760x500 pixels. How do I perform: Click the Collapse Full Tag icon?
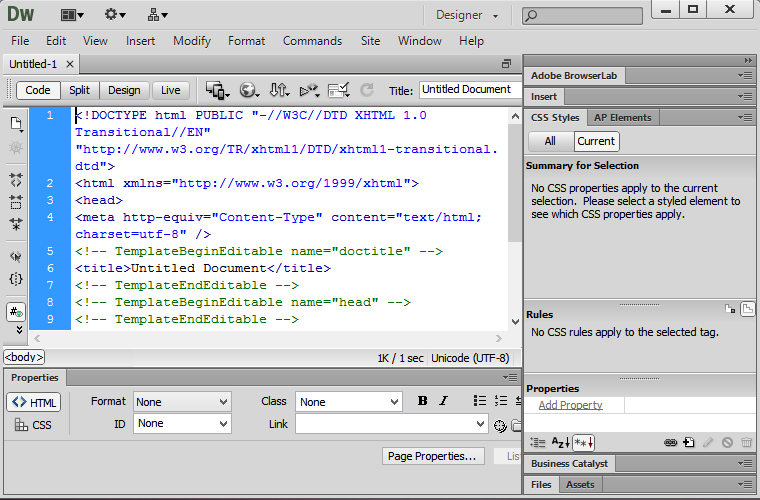click(16, 180)
